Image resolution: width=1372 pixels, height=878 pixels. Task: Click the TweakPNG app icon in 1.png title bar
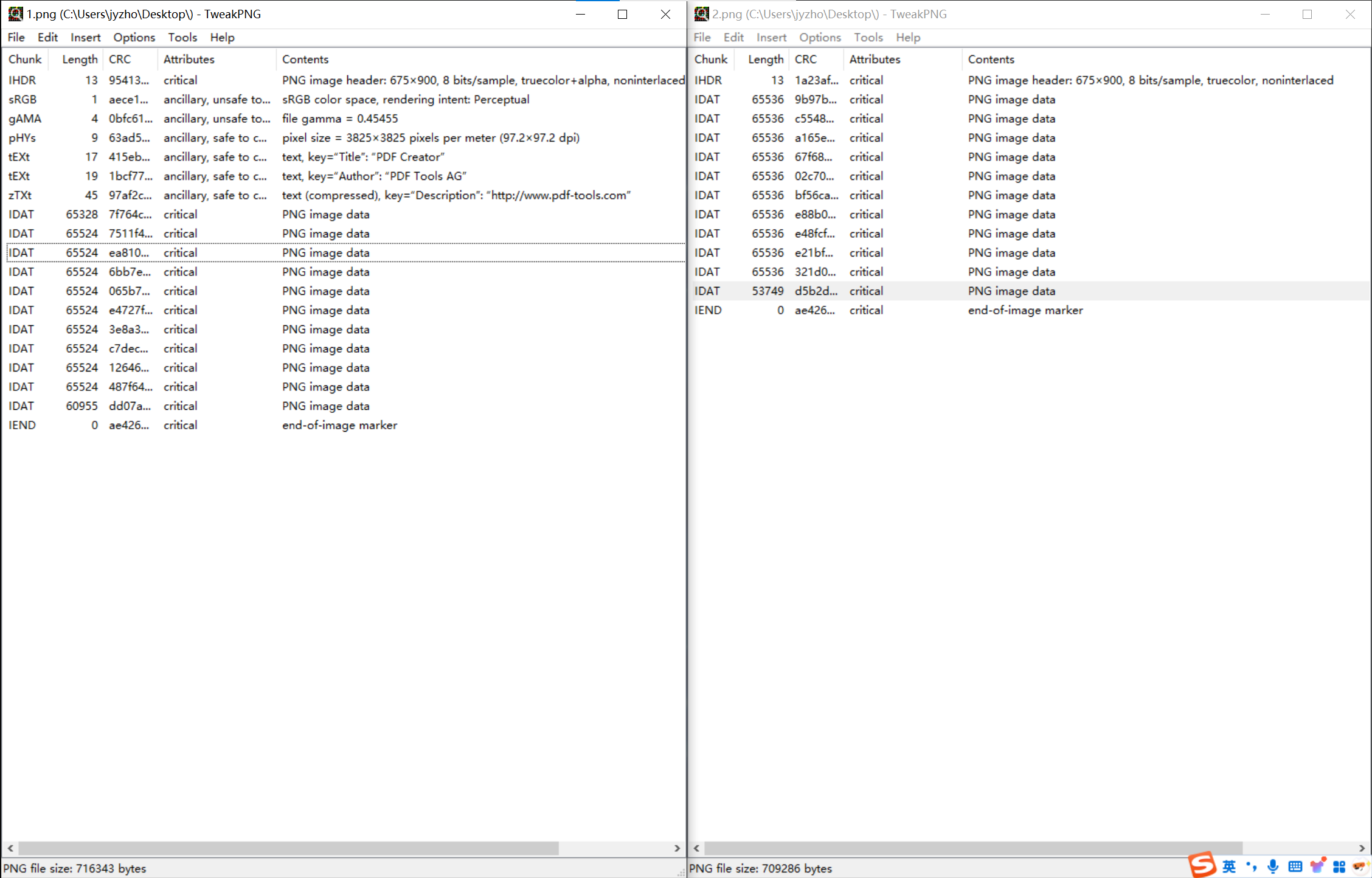click(x=15, y=13)
